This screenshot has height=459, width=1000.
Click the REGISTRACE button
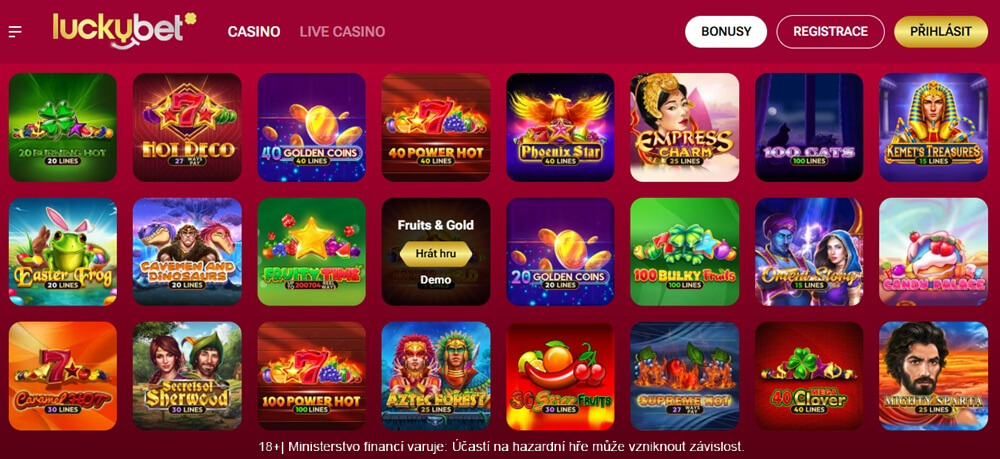830,32
